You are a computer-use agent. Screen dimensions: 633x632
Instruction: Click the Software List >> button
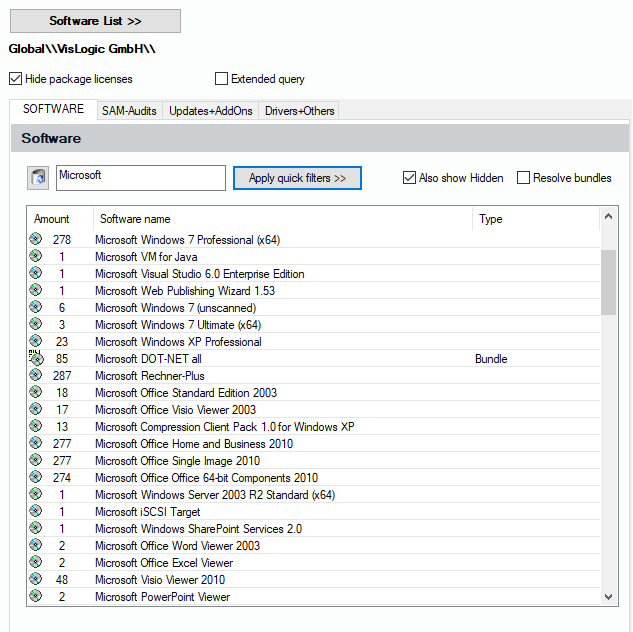tap(95, 21)
